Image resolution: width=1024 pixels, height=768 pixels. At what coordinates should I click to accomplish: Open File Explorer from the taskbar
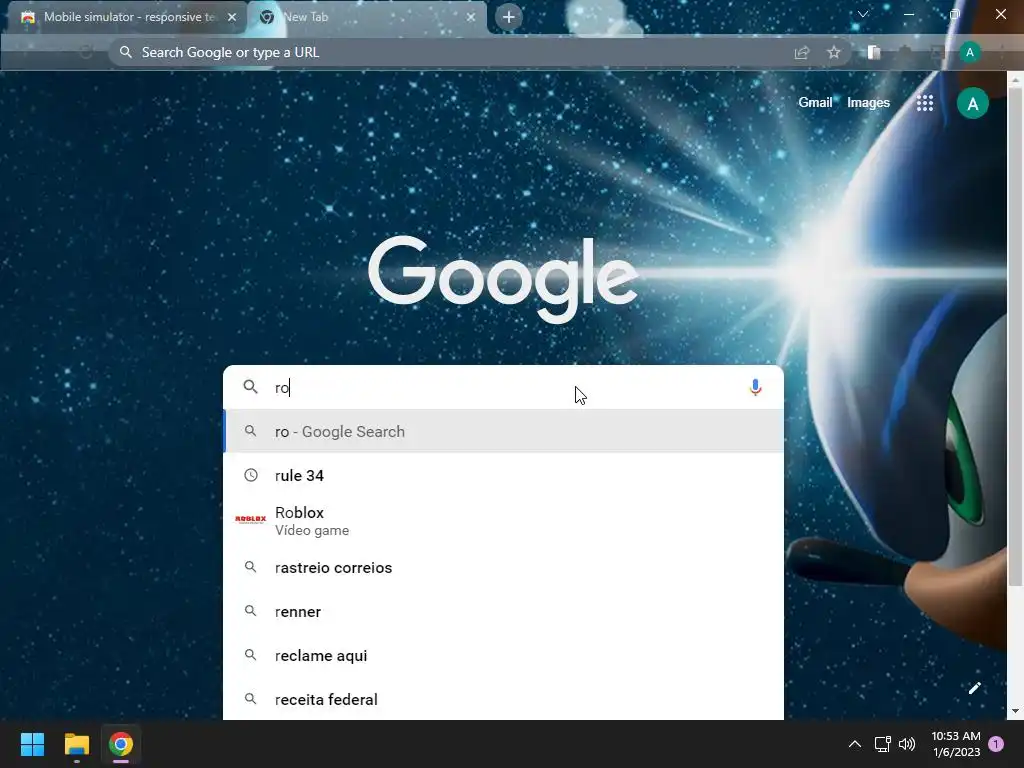(x=76, y=744)
